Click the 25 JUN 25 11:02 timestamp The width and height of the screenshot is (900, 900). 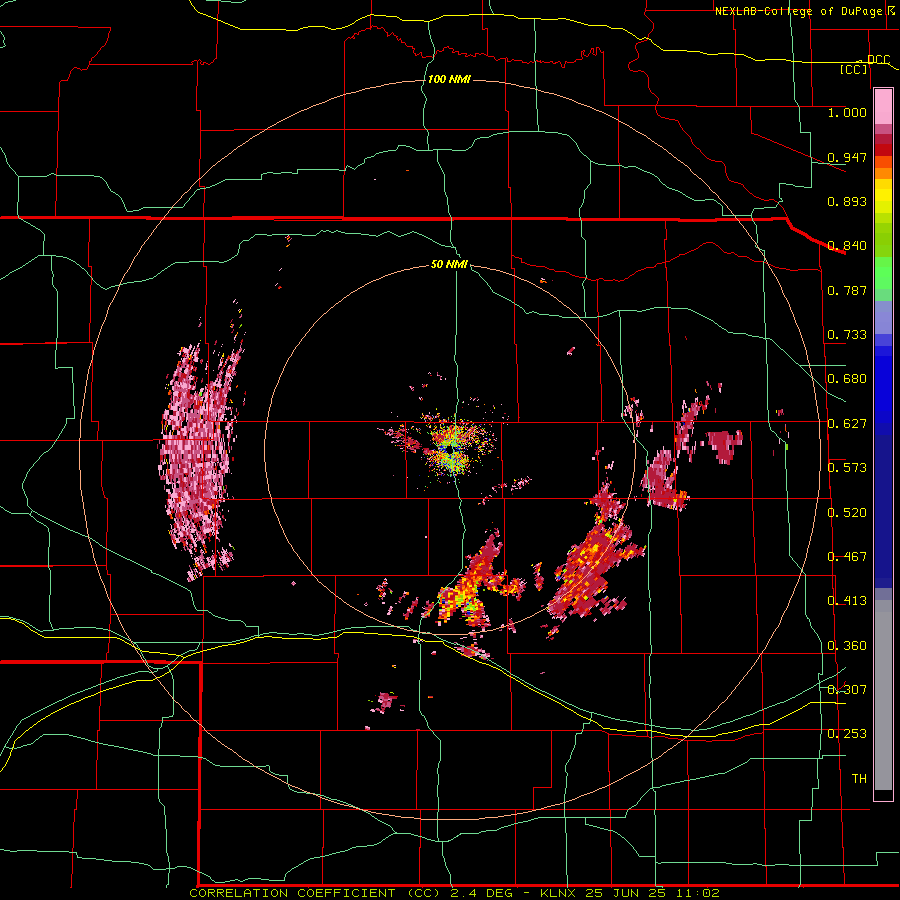click(653, 893)
